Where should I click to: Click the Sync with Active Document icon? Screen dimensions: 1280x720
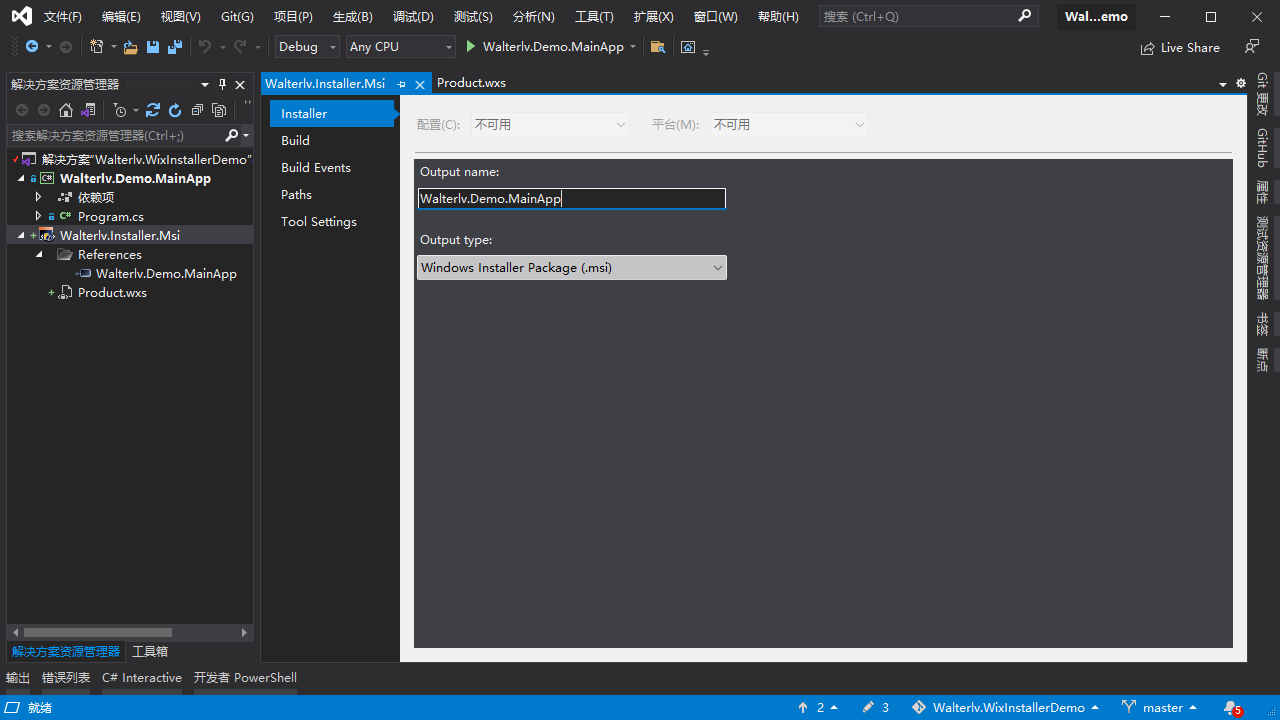(x=153, y=110)
